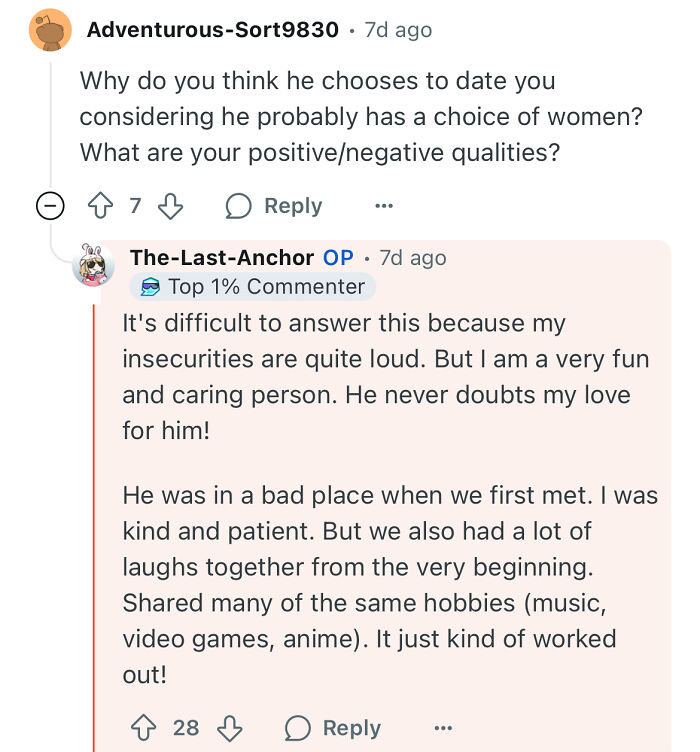The height and width of the screenshot is (752, 700).
Task: Click the blue OP label
Action: (x=338, y=258)
